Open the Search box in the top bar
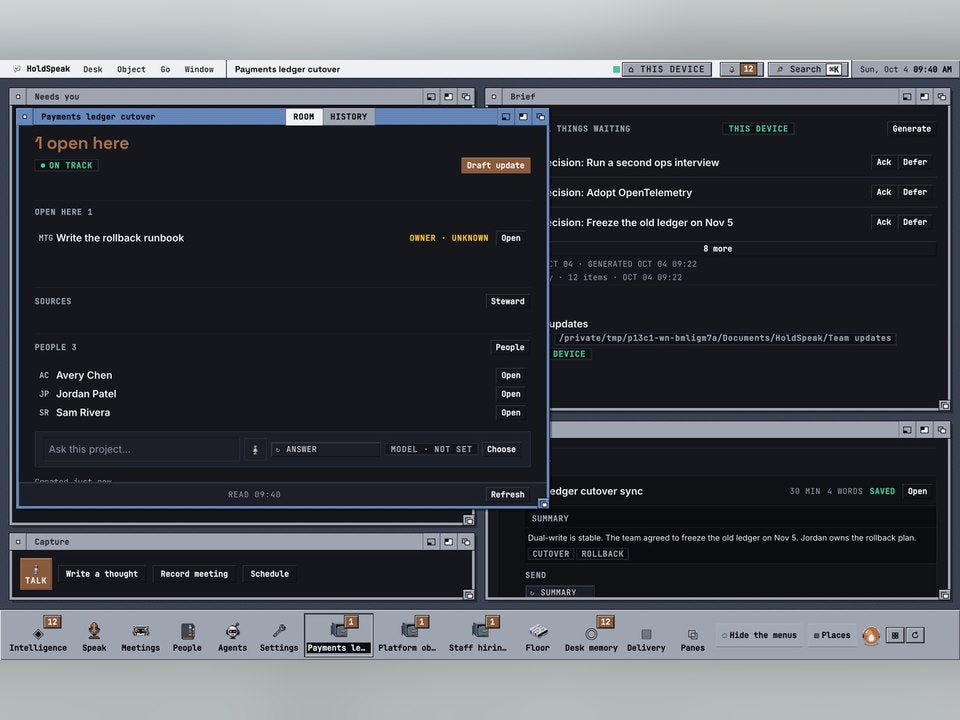Screen dimensions: 960x720 click(808, 69)
